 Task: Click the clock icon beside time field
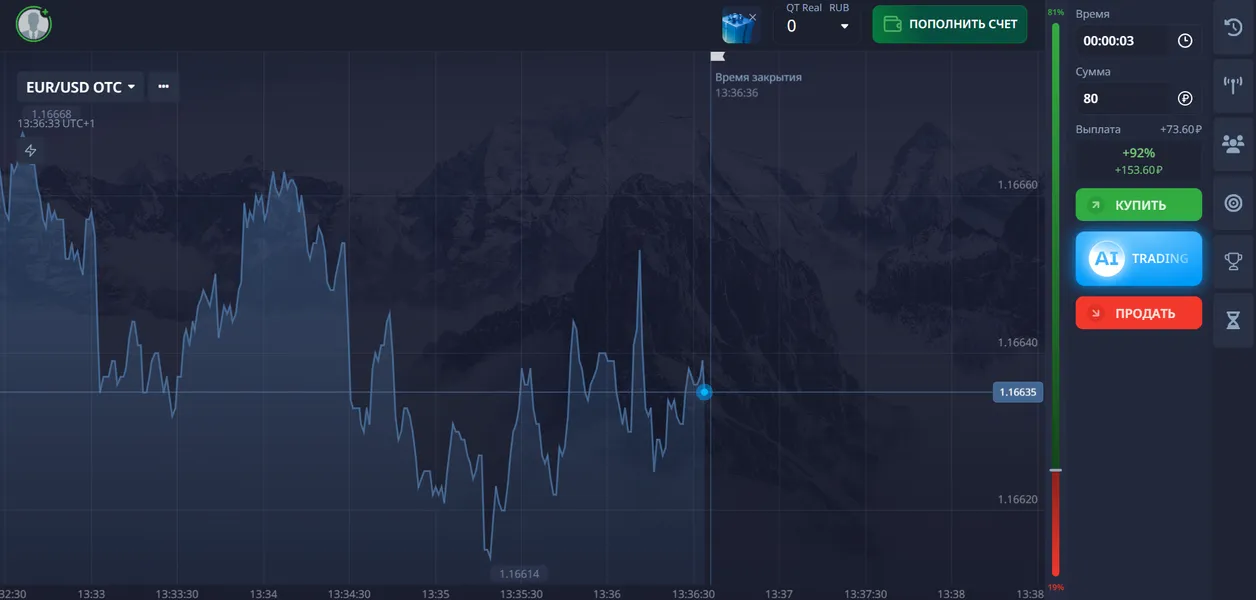(x=1185, y=41)
